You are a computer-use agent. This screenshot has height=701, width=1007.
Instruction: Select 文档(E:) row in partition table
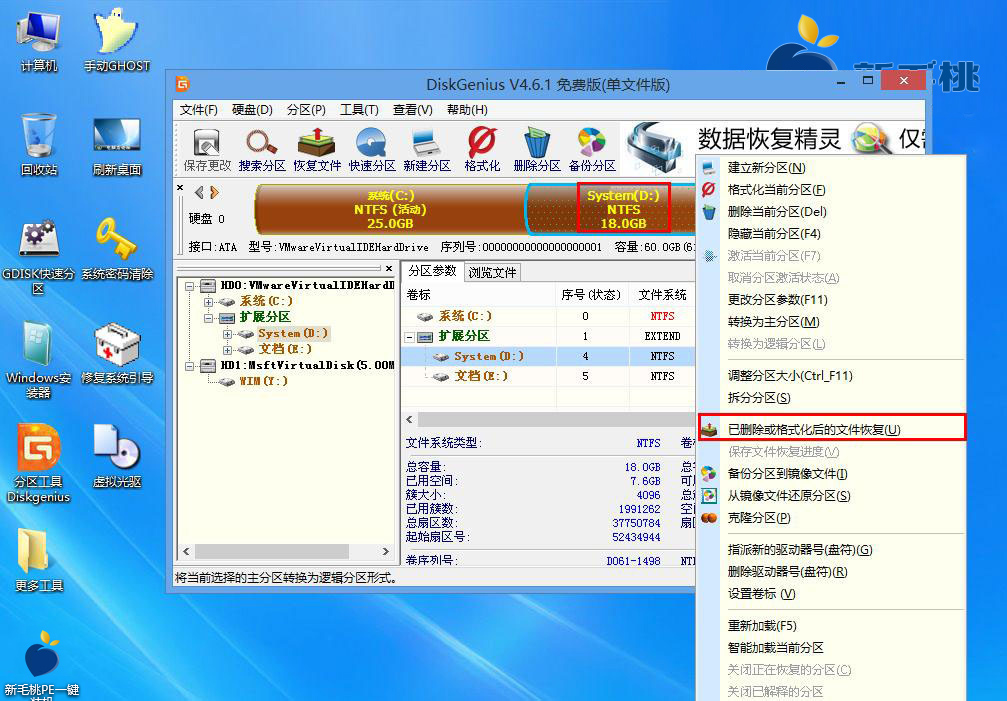(x=548, y=376)
